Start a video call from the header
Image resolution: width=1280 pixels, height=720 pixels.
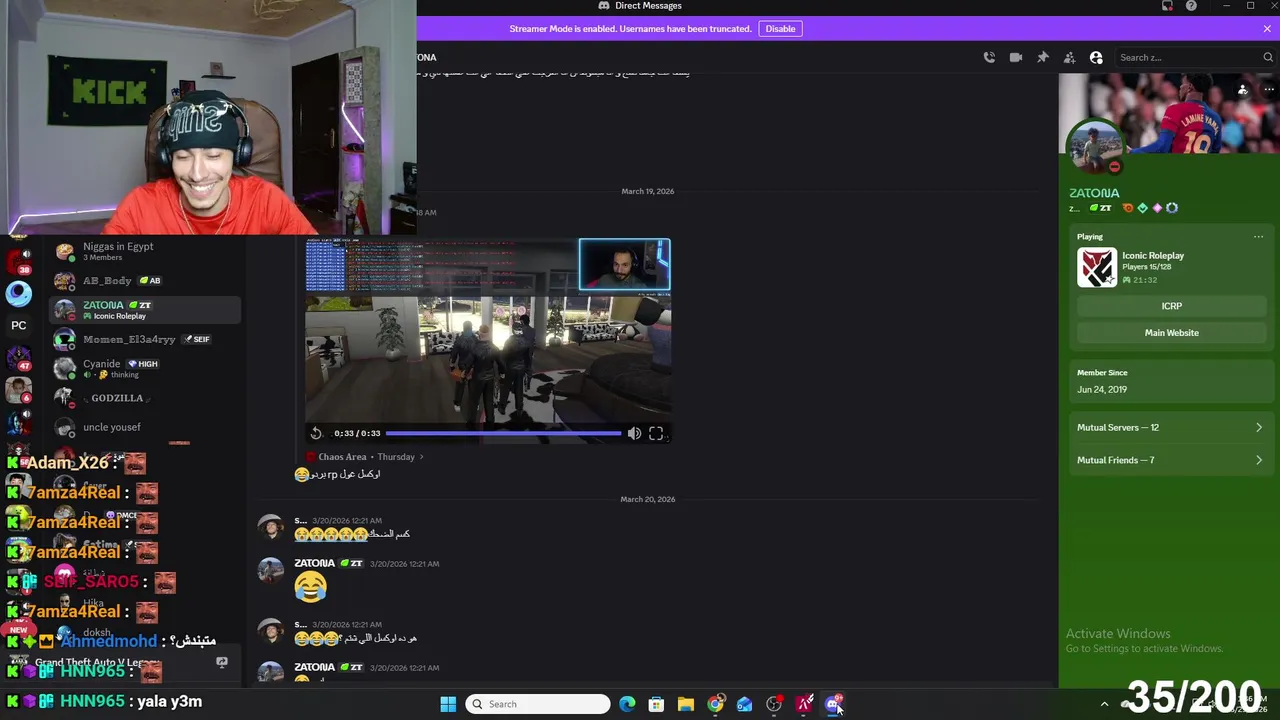pos(1016,57)
